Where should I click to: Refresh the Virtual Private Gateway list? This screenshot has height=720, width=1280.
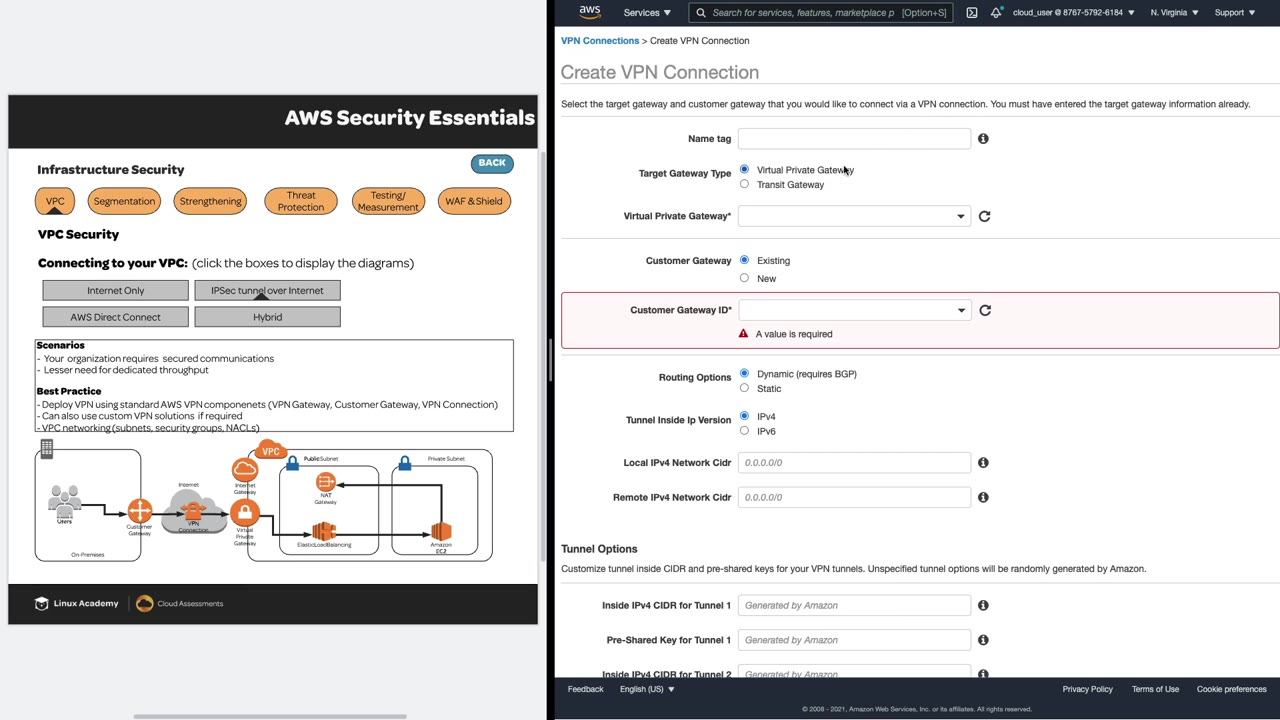point(984,216)
